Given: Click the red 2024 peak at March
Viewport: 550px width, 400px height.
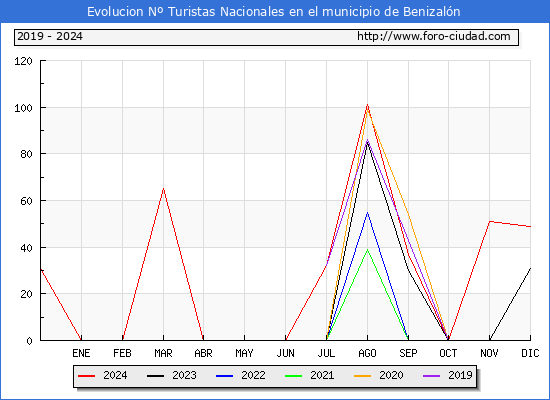Looking at the screenshot, I should pyautogui.click(x=163, y=189).
